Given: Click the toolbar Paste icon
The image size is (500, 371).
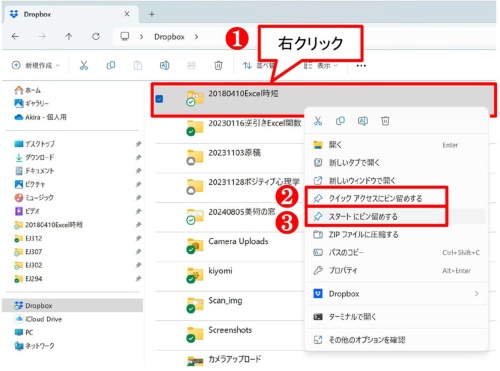Looking at the screenshot, I should click(x=138, y=65).
